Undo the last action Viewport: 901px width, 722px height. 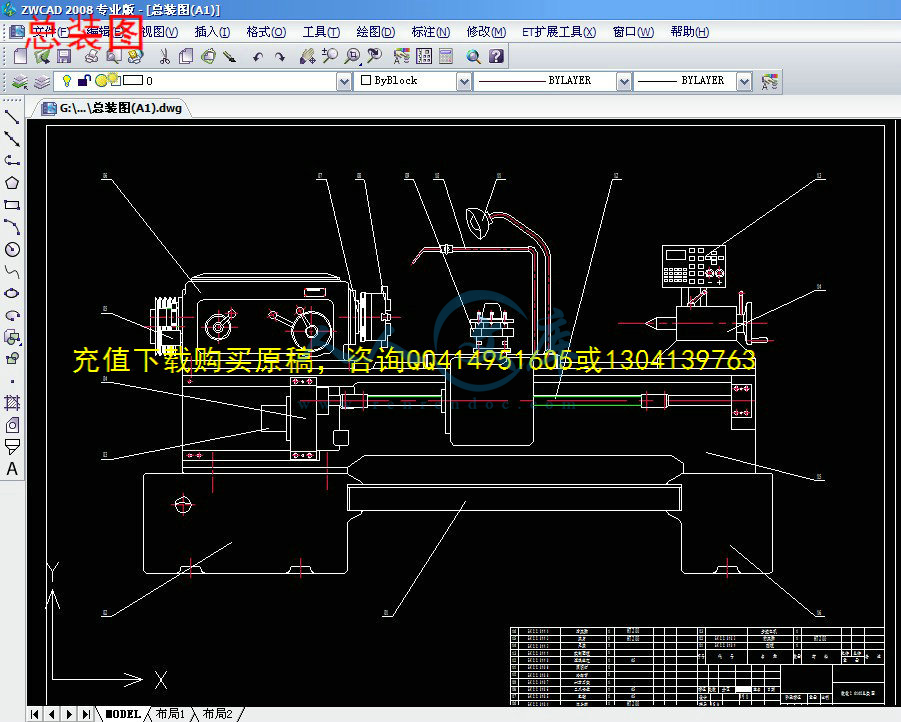258,56
